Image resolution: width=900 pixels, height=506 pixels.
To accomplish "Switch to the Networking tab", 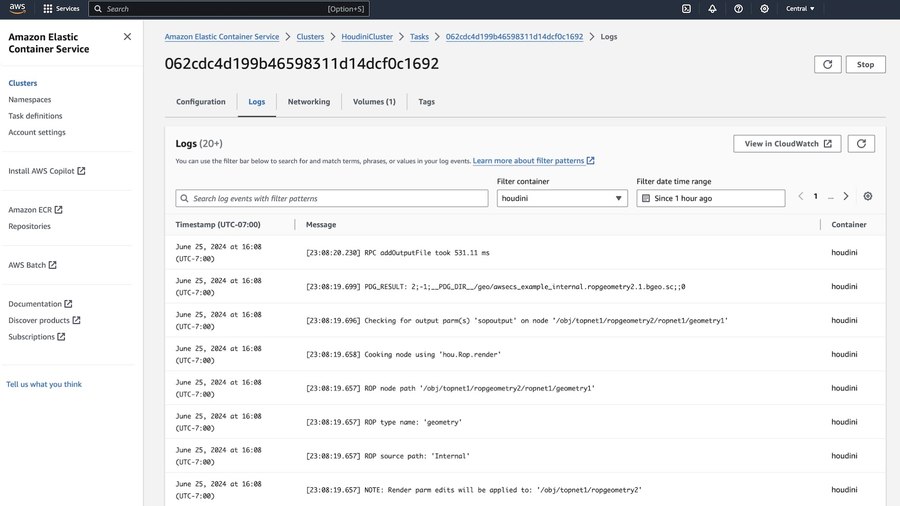I will point(309,102).
